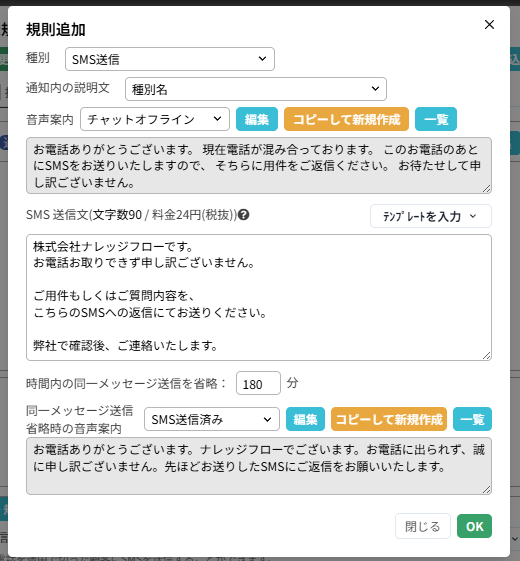Click the 閉じる button
The width and height of the screenshot is (520, 561).
point(423,526)
